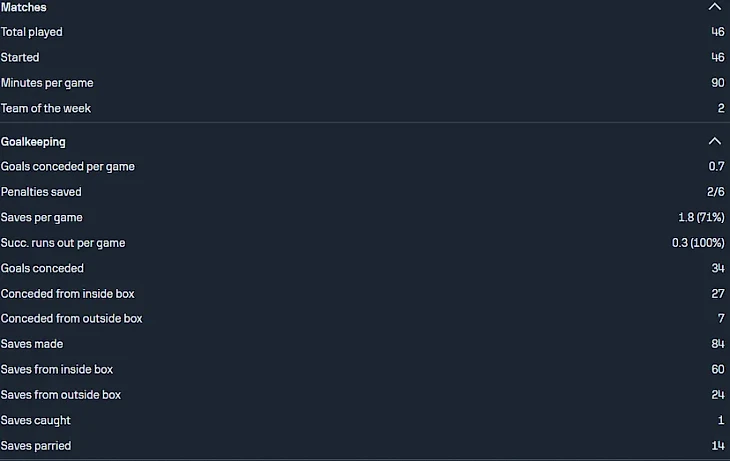Collapse the Goalkeeping section chevron
The image size is (730, 461).
tap(714, 141)
